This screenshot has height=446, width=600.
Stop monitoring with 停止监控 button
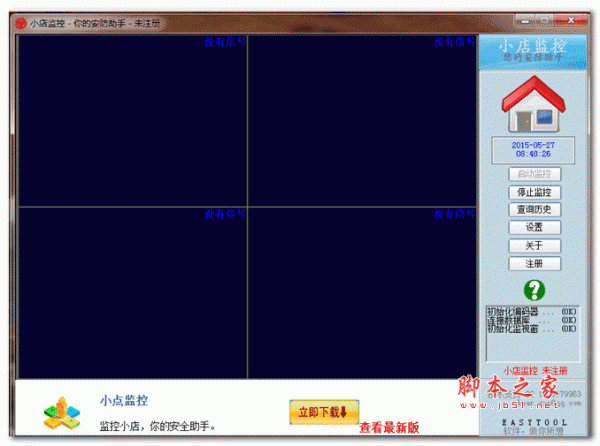535,192
